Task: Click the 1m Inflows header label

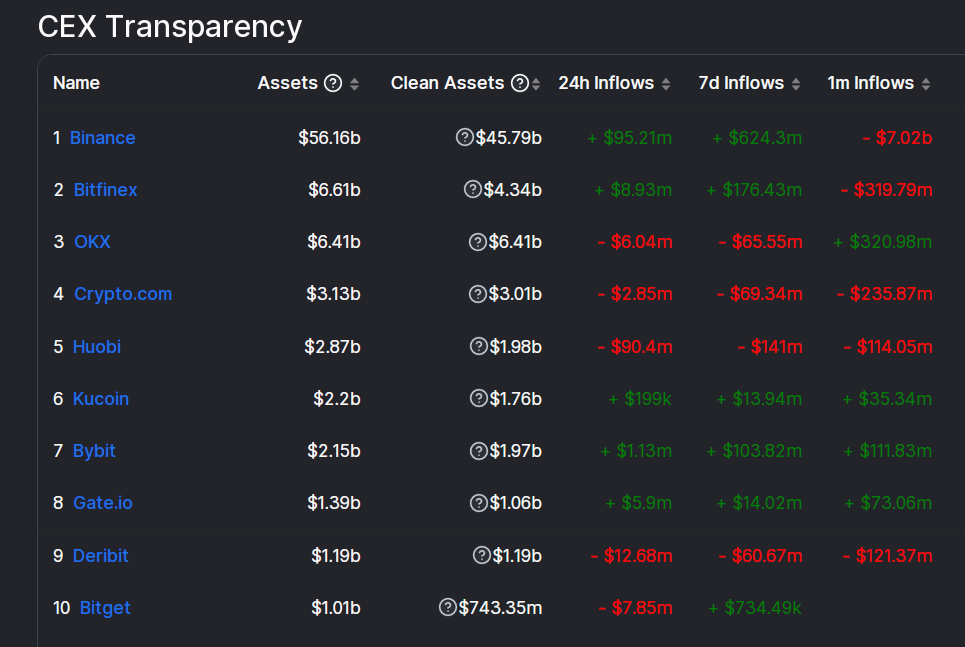Action: pos(870,83)
